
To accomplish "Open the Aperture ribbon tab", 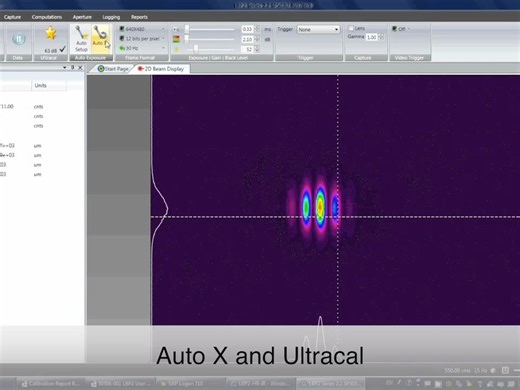I will (82, 17).
